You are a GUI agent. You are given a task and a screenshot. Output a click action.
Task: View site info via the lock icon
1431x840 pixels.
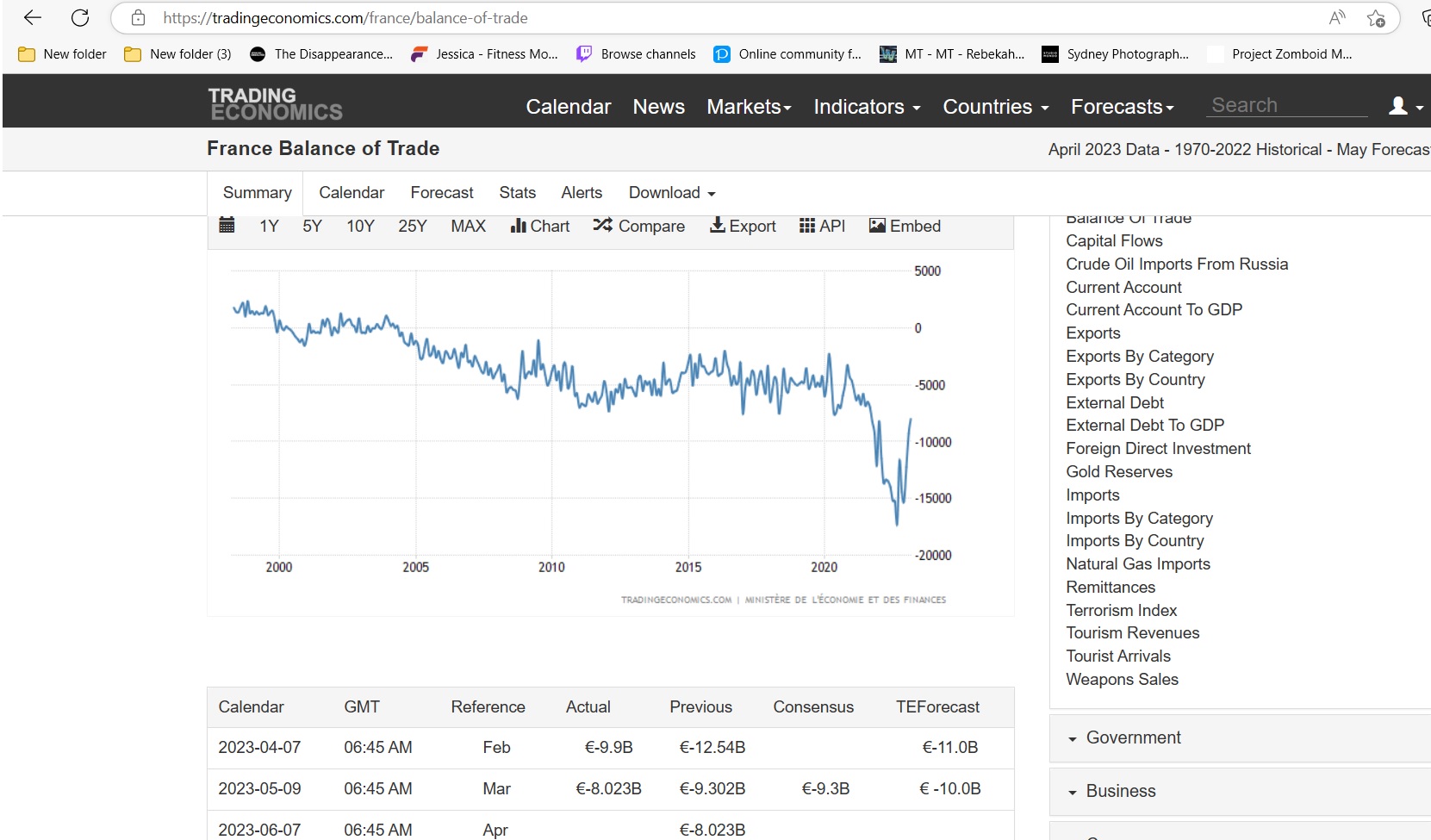(x=138, y=17)
